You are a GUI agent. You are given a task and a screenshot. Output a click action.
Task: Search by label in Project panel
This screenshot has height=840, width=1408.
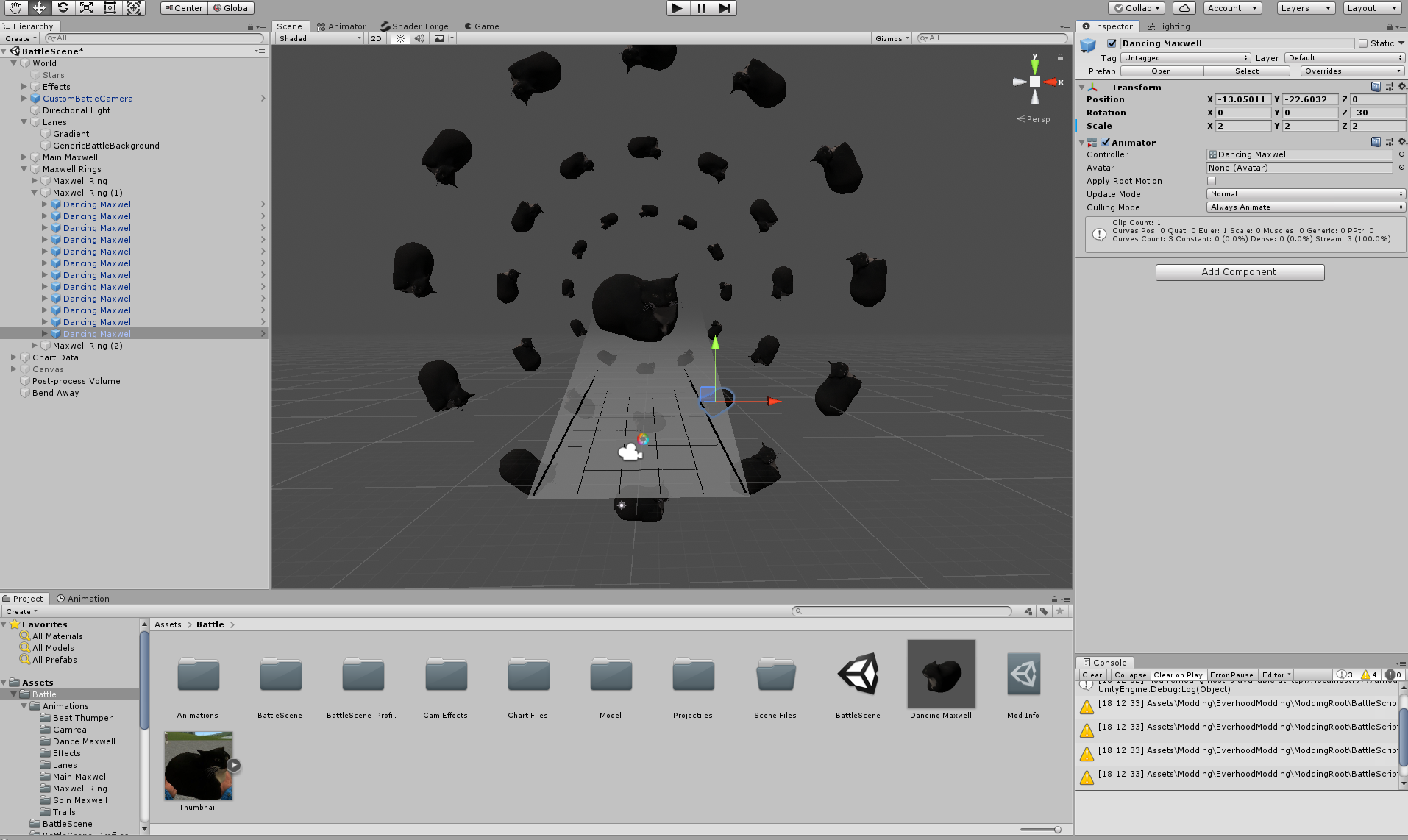tap(1044, 611)
